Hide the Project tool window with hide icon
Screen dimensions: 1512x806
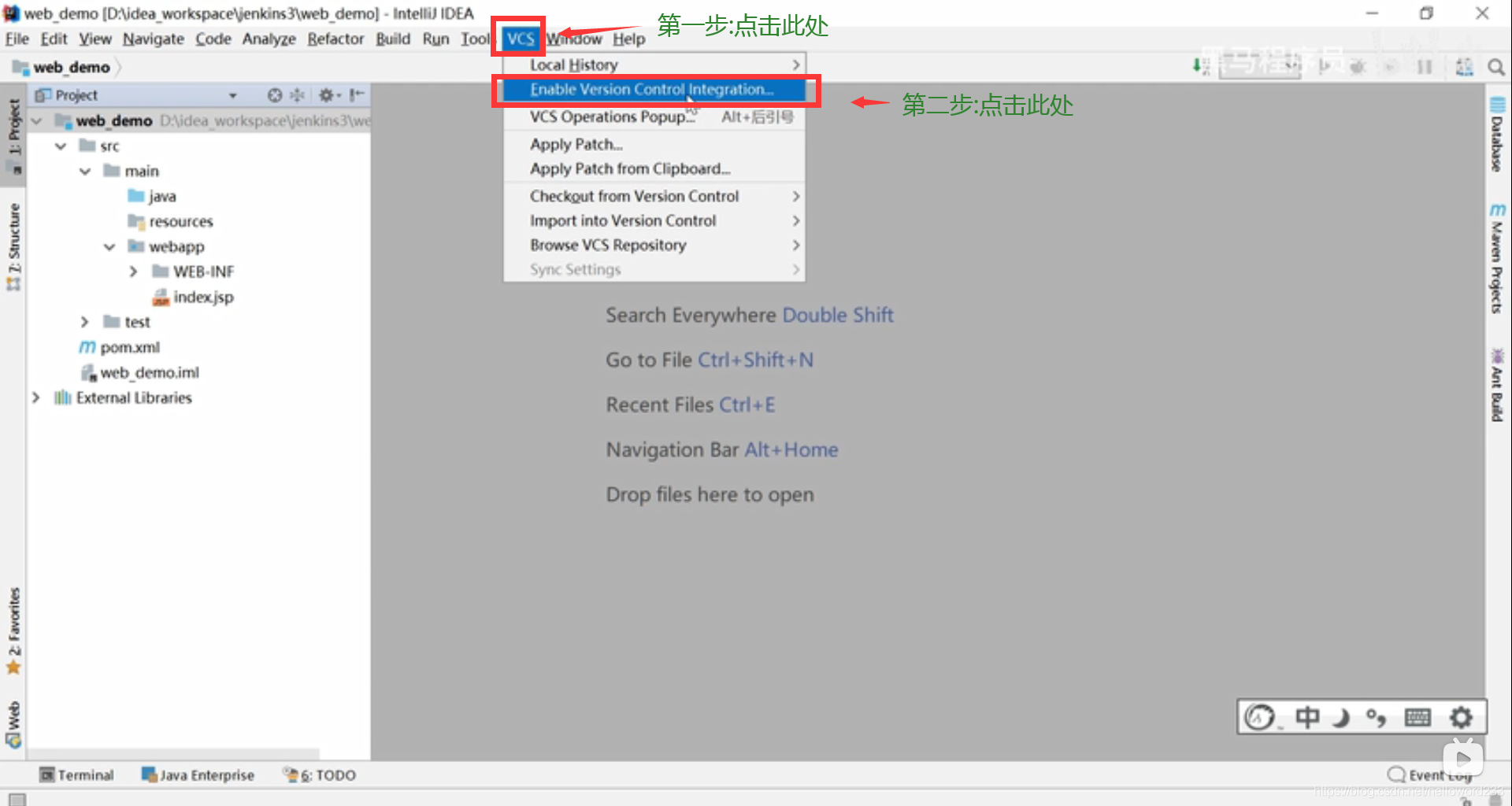(x=357, y=95)
